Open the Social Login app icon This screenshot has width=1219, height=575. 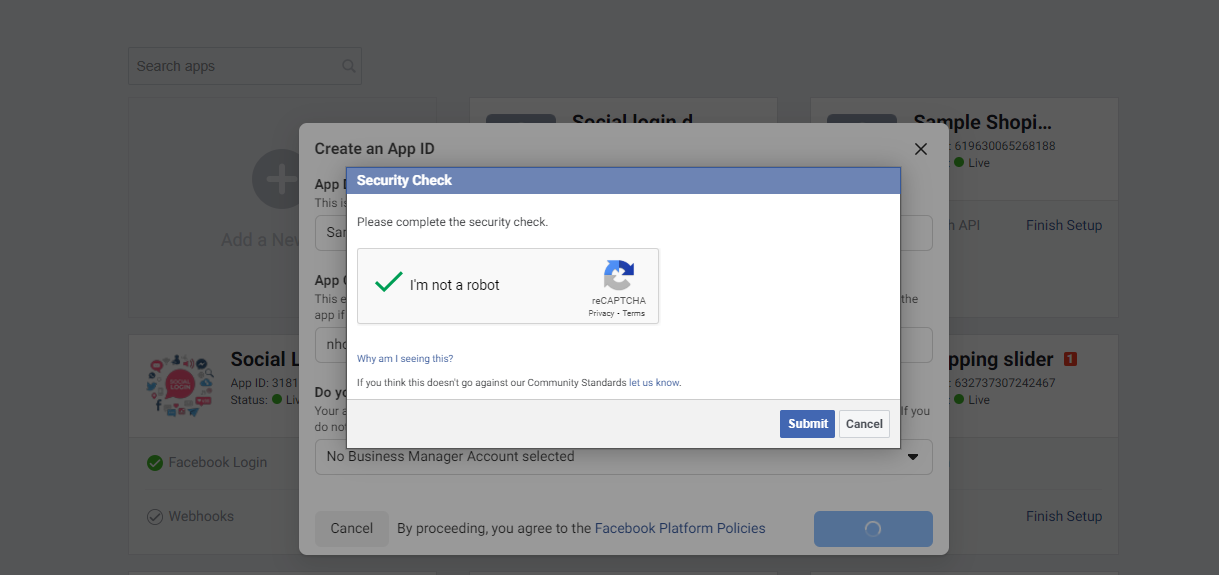(x=179, y=383)
